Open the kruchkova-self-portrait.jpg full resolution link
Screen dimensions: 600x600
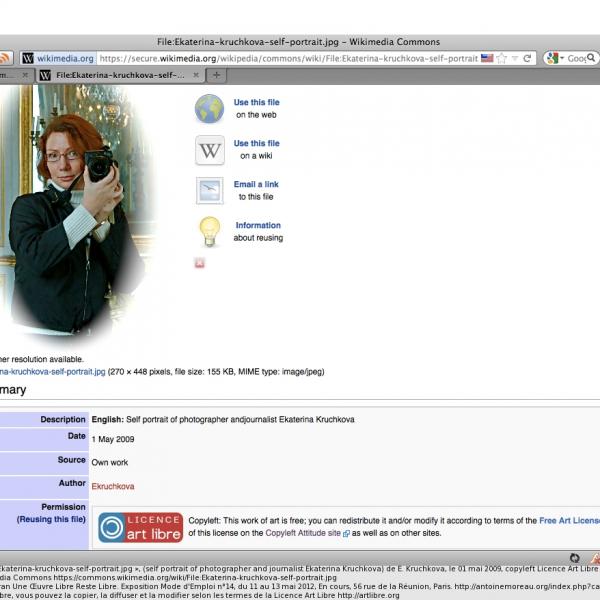coord(52,372)
